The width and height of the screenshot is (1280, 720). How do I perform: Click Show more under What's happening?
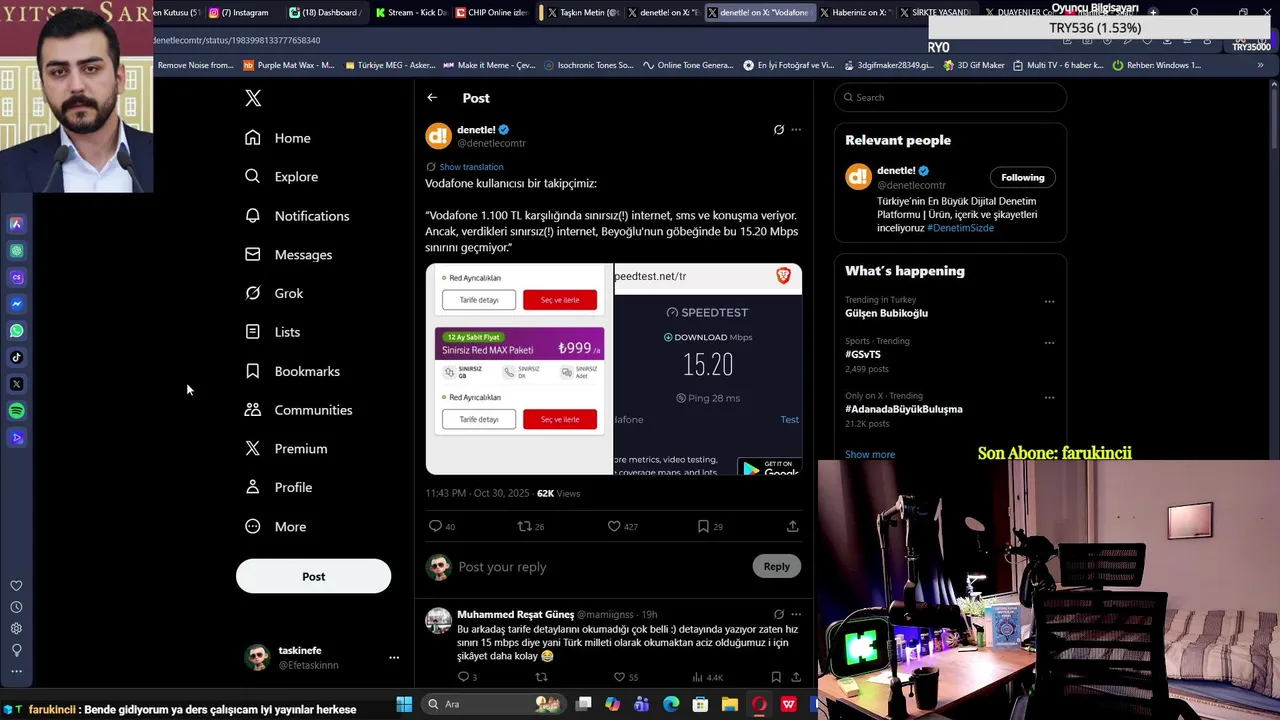870,454
